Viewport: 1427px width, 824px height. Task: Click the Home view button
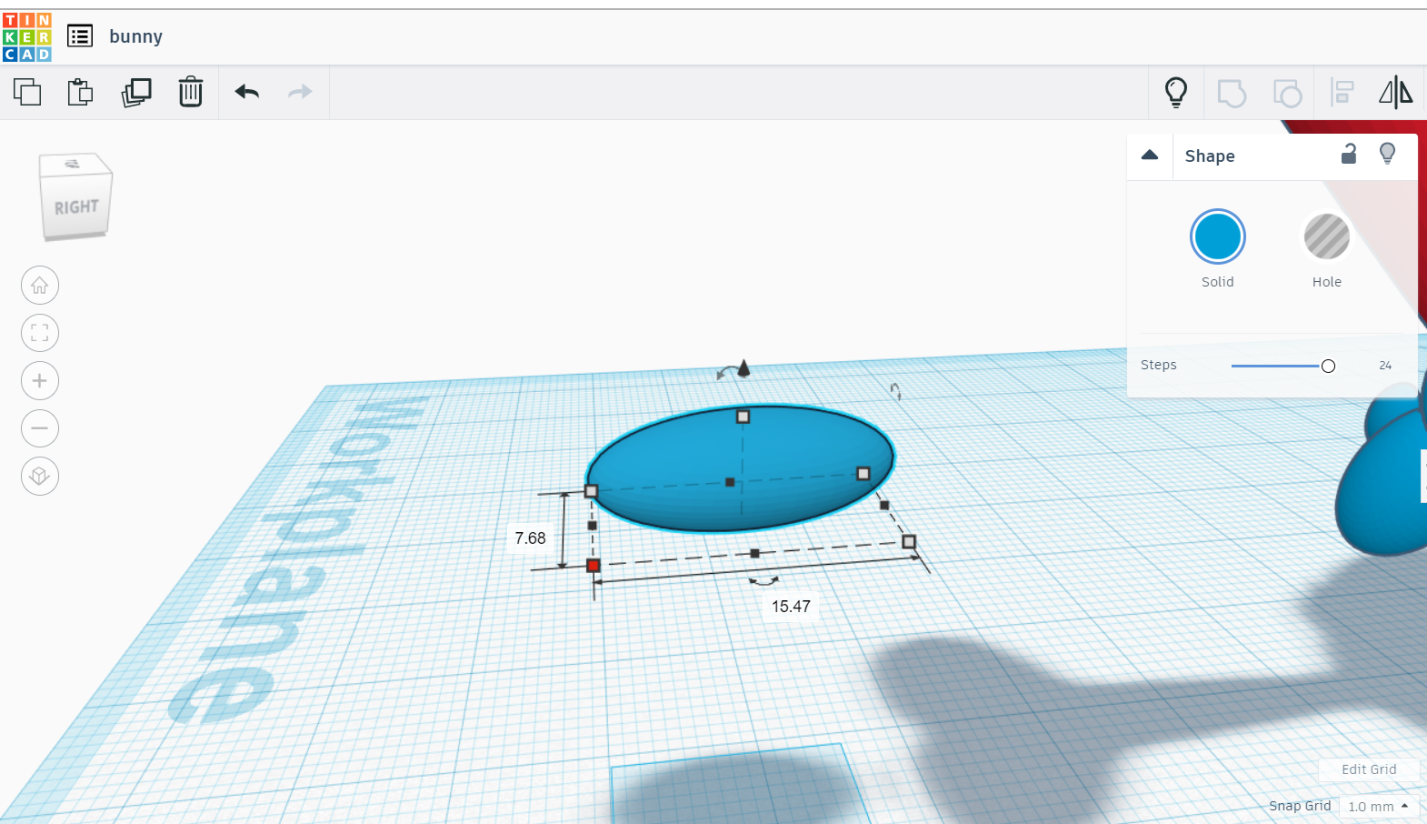tap(40, 285)
